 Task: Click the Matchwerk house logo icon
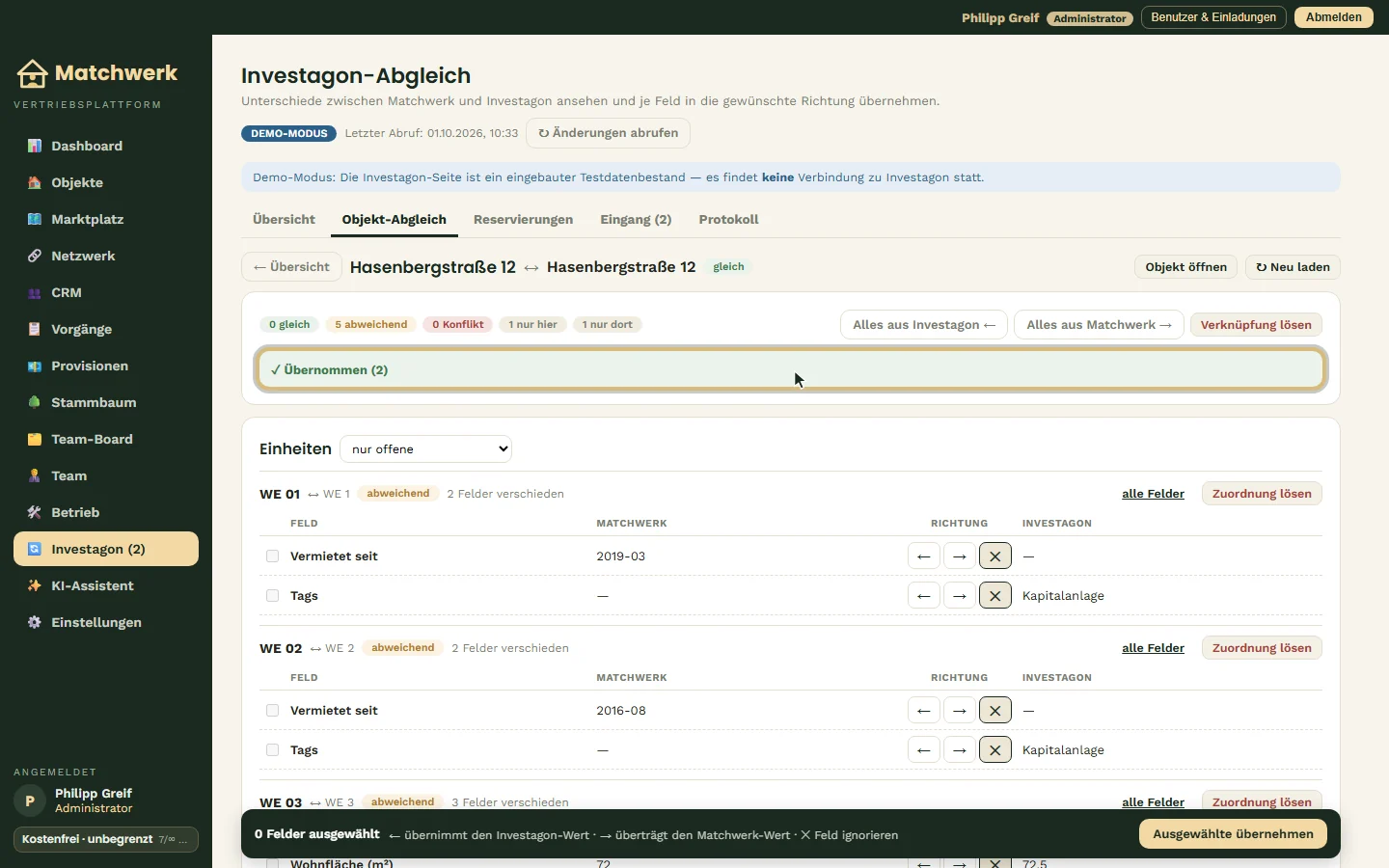32,73
